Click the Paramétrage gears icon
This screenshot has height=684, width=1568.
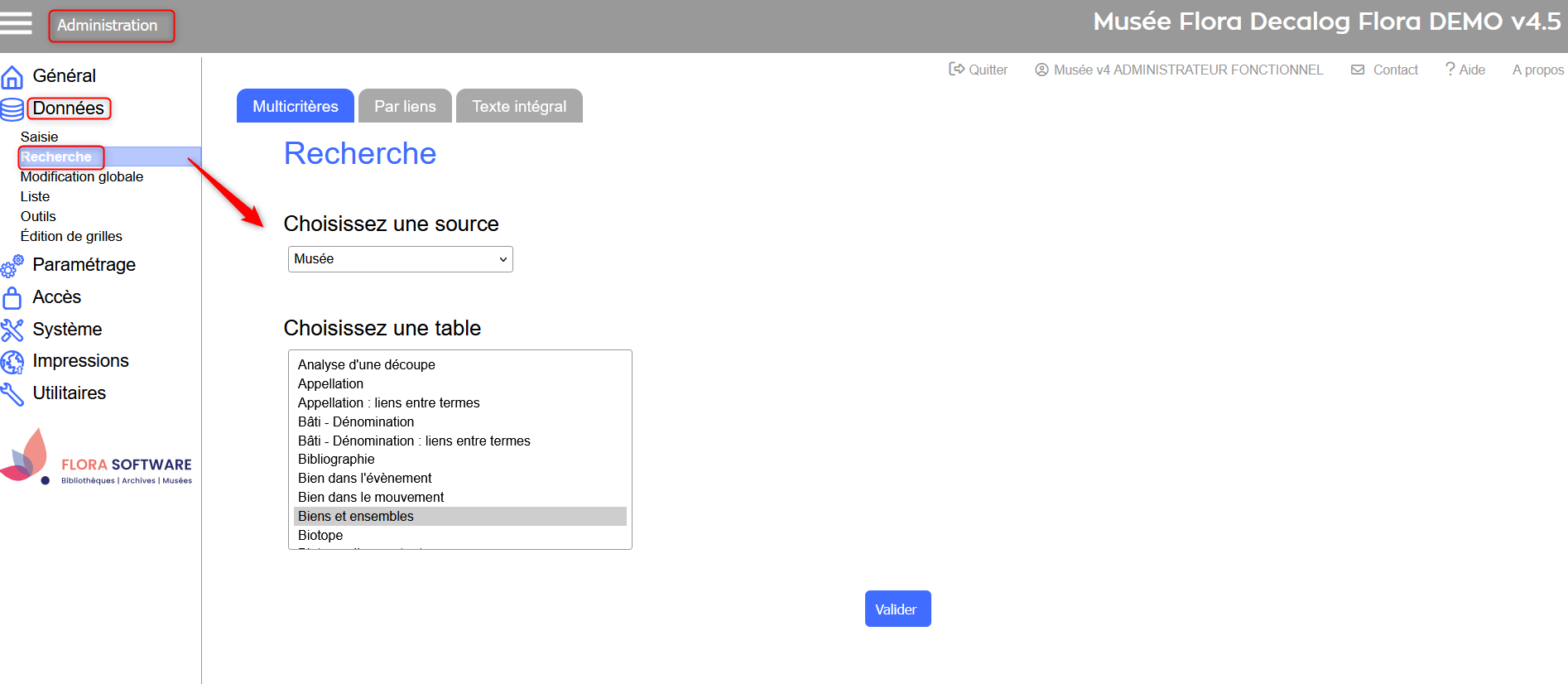click(12, 266)
